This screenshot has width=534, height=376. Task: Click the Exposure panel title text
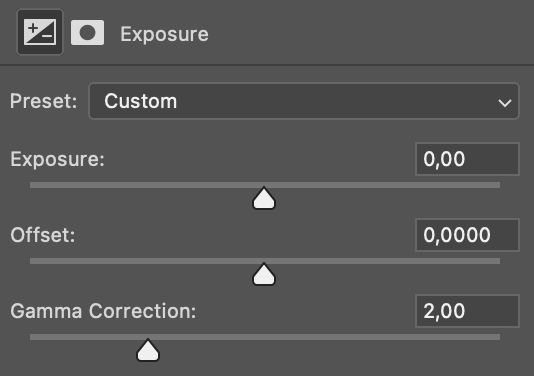[x=164, y=34]
